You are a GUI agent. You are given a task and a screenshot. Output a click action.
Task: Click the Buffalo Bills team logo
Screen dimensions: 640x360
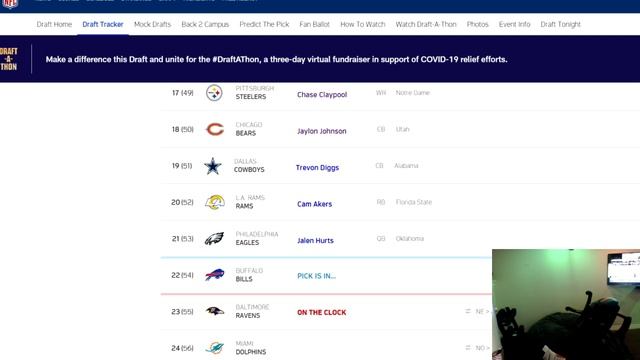(215, 274)
